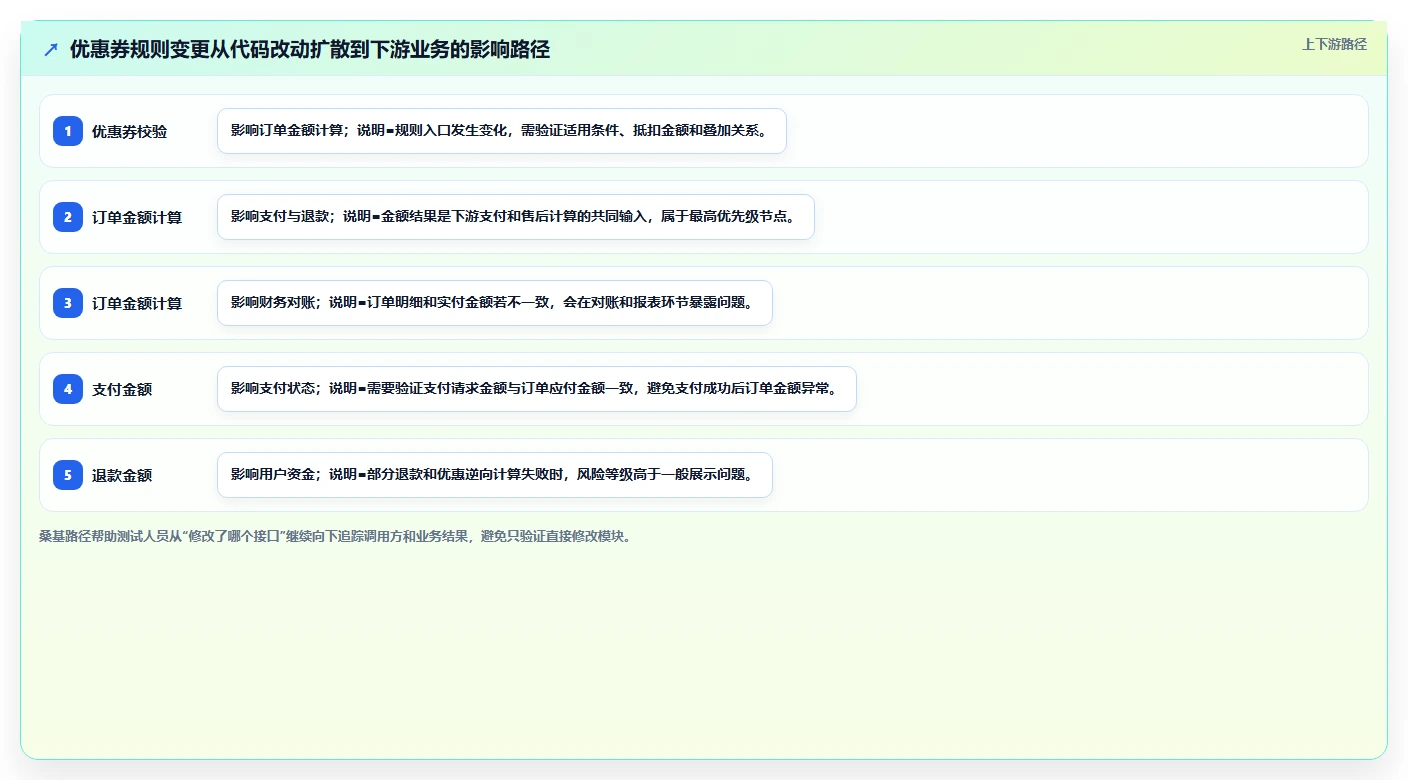
Task: Click the 桑基路径 footnote text
Action: [335, 536]
